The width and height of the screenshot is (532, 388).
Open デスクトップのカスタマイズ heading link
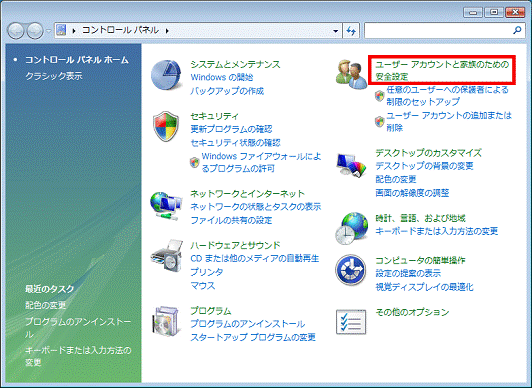[x=429, y=153]
